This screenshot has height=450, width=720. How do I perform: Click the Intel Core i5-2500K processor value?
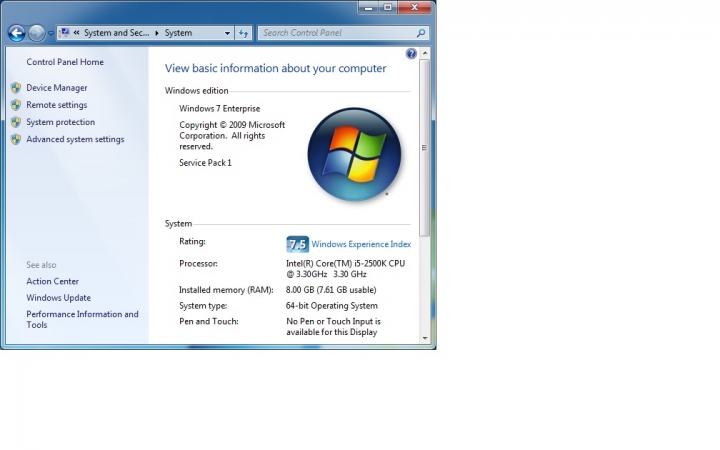[345, 269]
